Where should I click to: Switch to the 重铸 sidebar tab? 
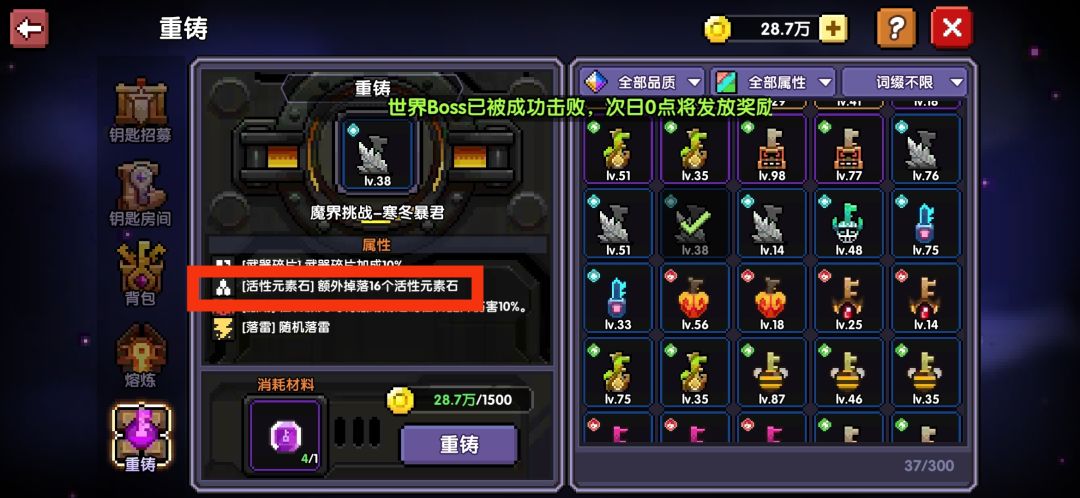(141, 439)
